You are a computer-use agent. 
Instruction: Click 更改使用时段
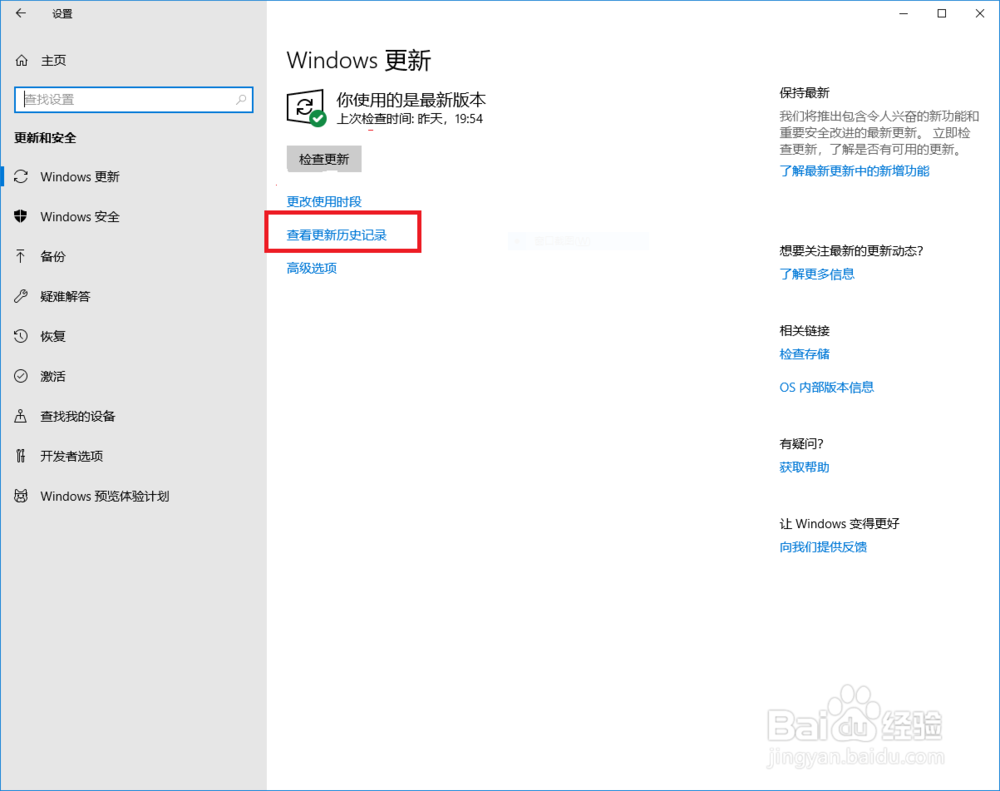pos(324,200)
